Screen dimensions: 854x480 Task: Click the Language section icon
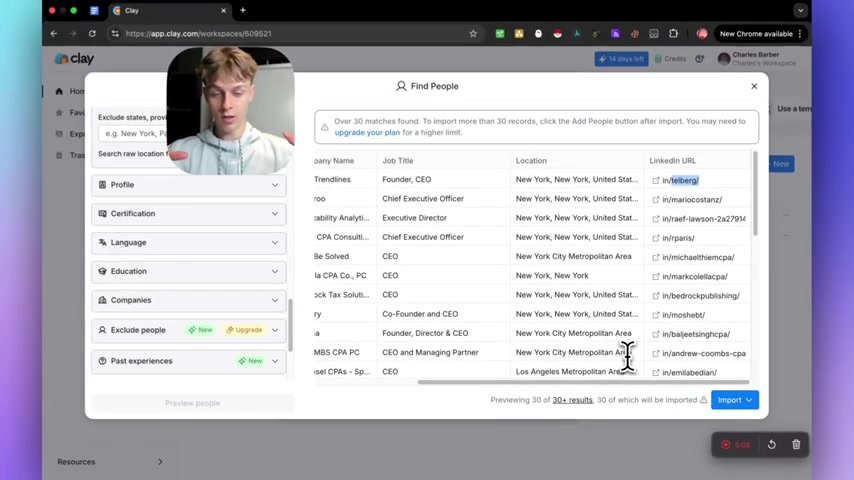point(102,242)
